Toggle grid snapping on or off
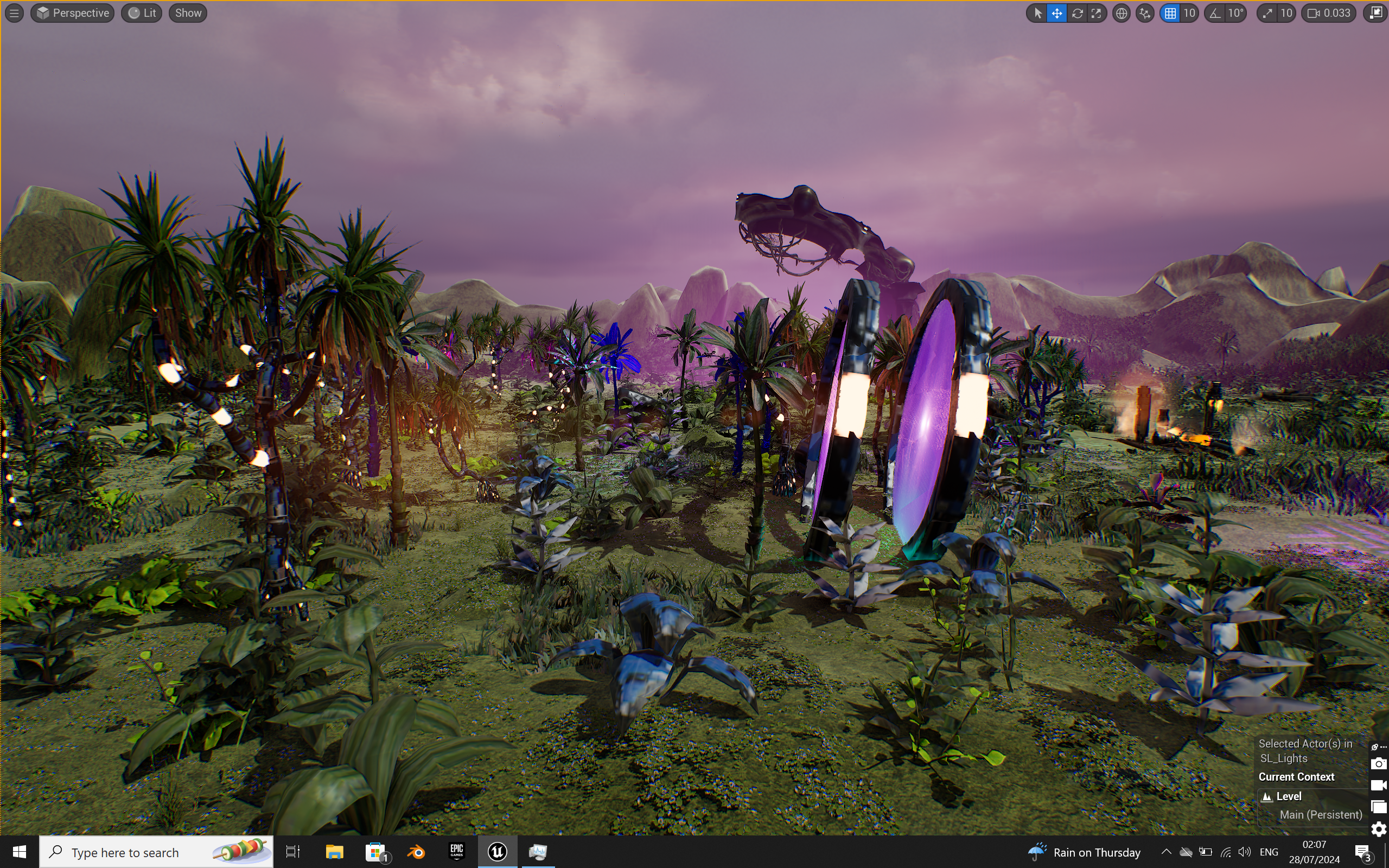The height and width of the screenshot is (868, 1389). tap(1170, 13)
